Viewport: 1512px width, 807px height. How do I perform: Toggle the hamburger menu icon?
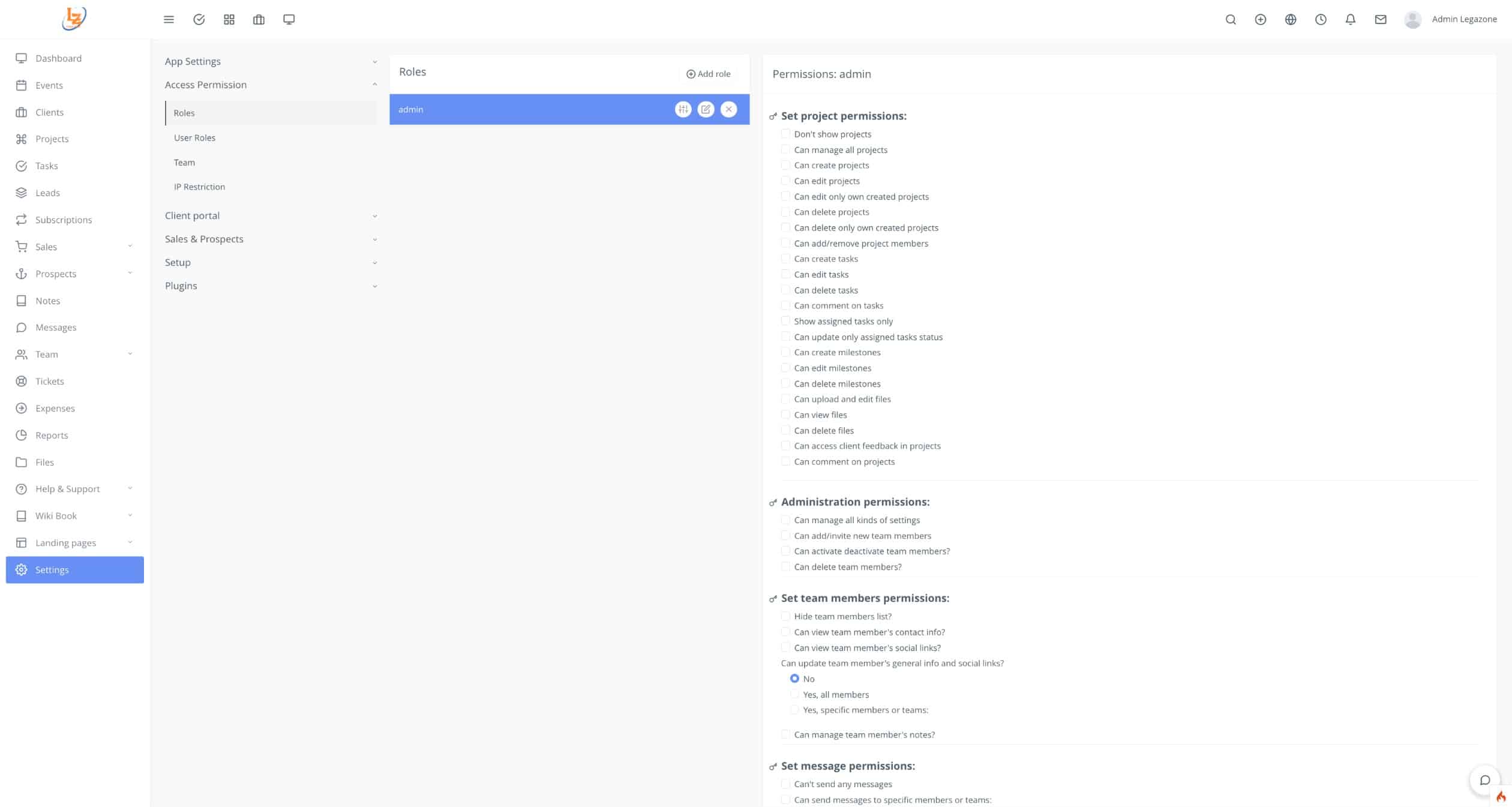(x=169, y=19)
